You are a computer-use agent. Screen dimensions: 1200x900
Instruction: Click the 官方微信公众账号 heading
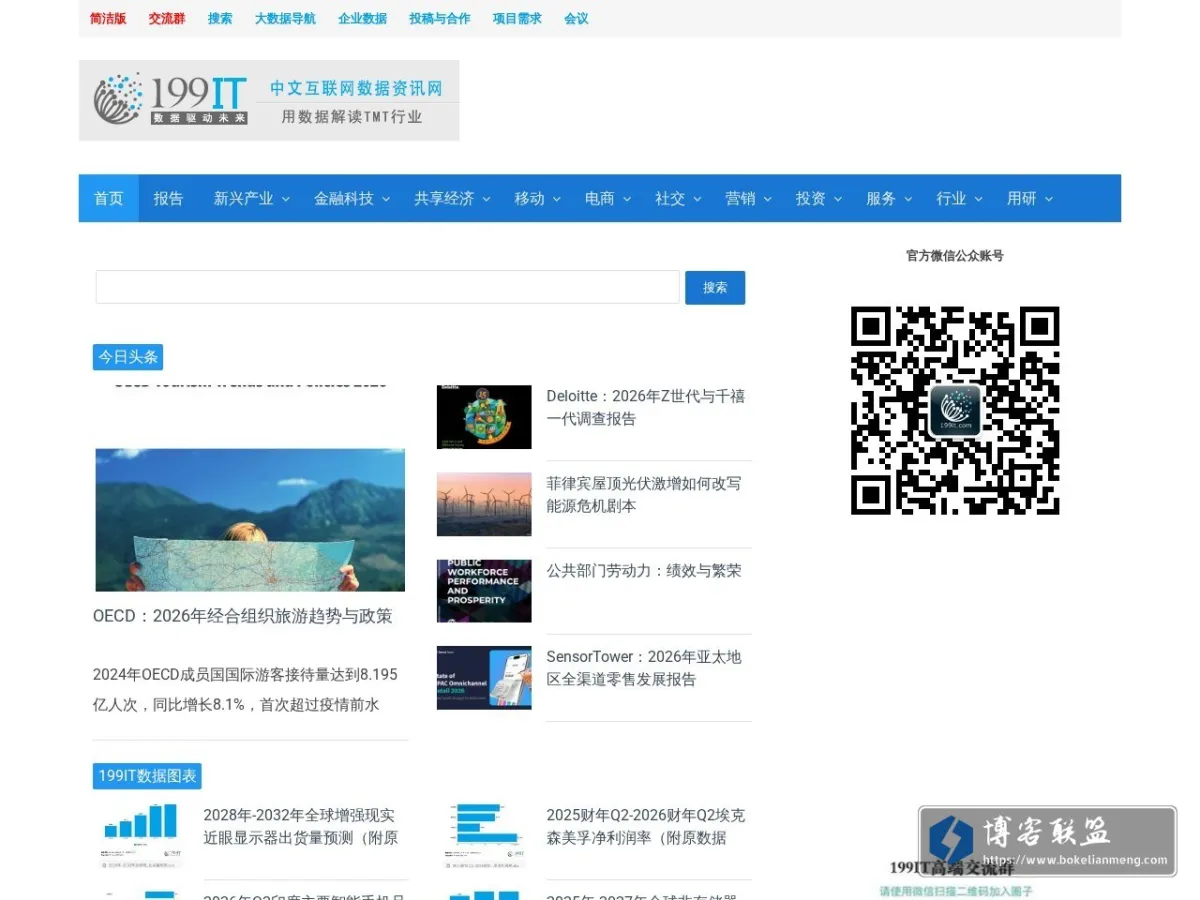(x=955, y=256)
